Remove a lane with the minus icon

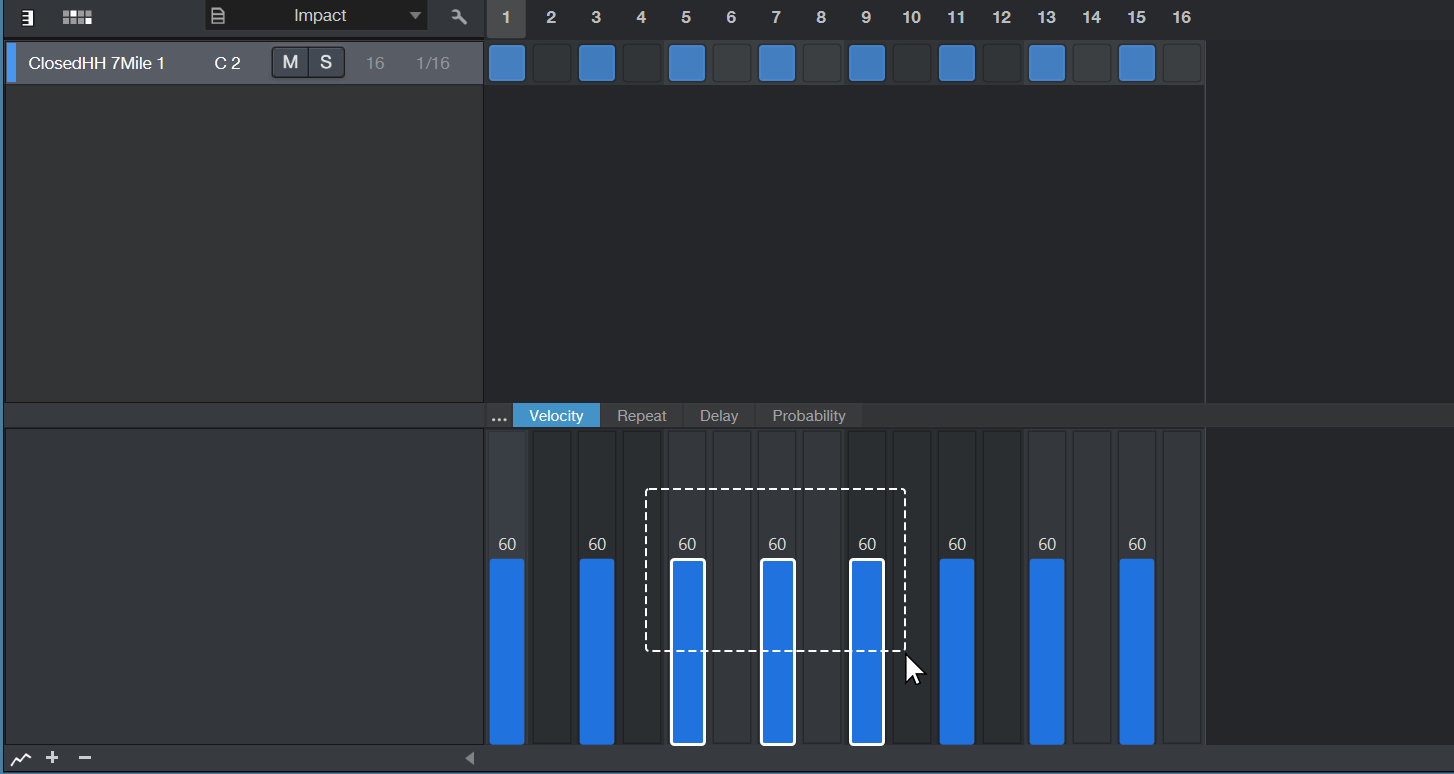[x=85, y=758]
